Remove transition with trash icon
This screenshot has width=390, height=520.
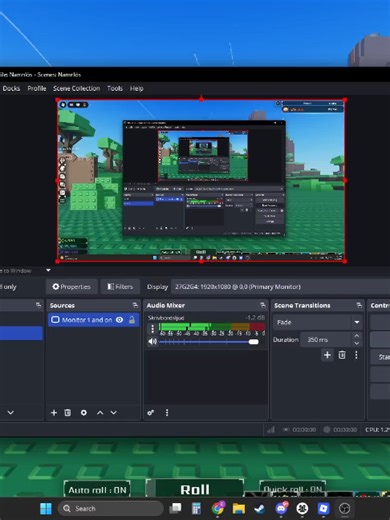pos(342,355)
